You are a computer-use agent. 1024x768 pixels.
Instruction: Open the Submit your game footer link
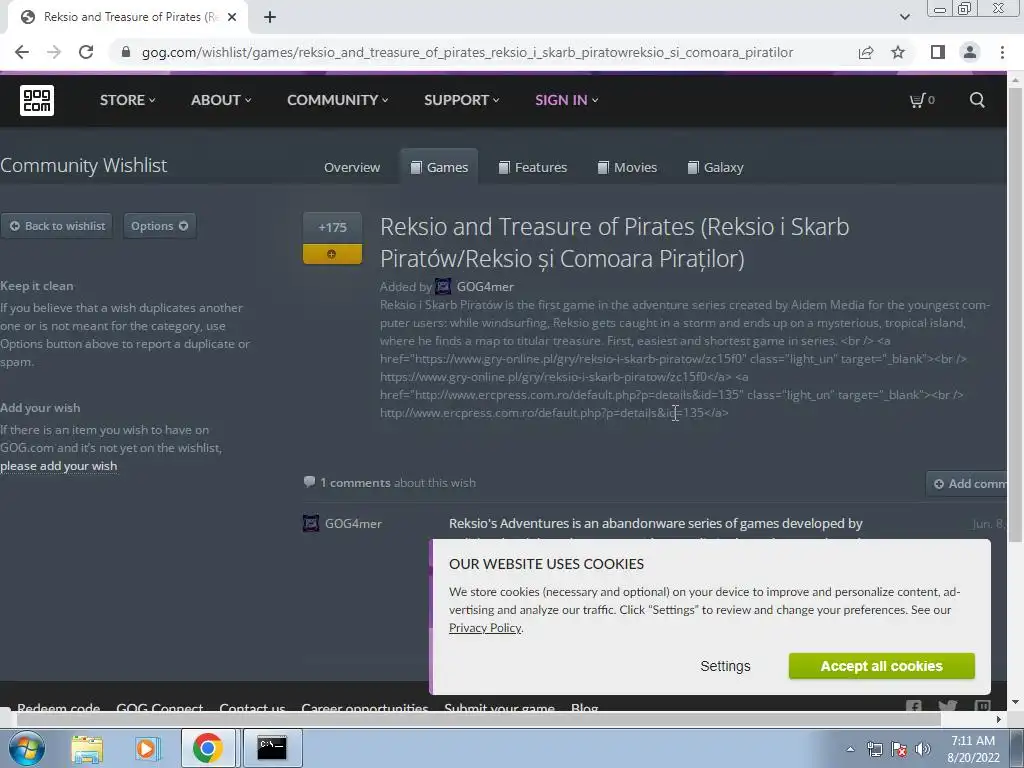(500, 707)
